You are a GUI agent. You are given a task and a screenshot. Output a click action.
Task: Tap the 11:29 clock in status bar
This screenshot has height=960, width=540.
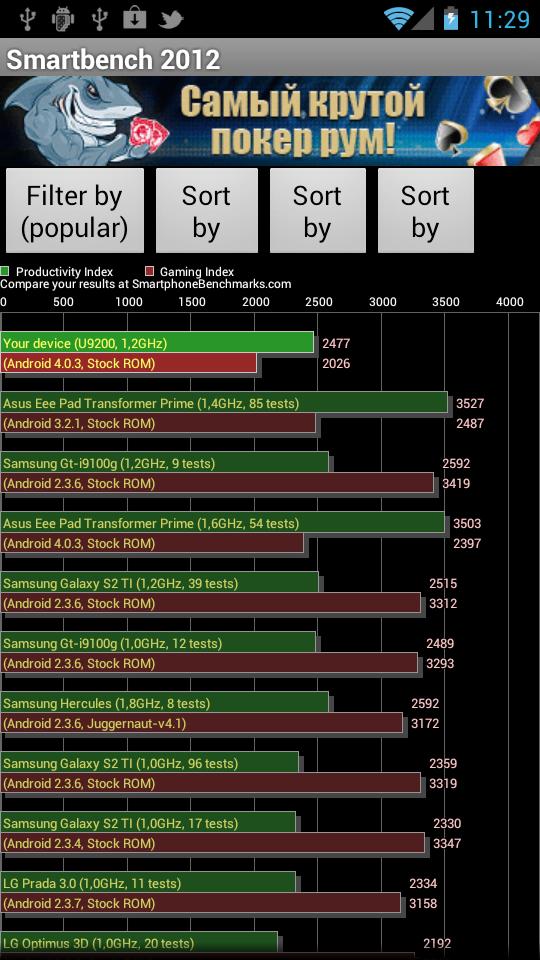[x=499, y=20]
